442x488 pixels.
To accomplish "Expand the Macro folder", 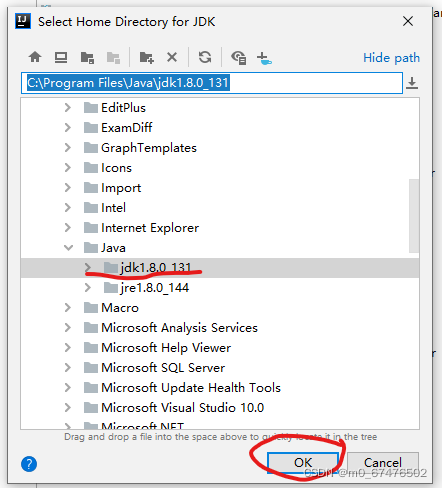I will click(x=68, y=308).
